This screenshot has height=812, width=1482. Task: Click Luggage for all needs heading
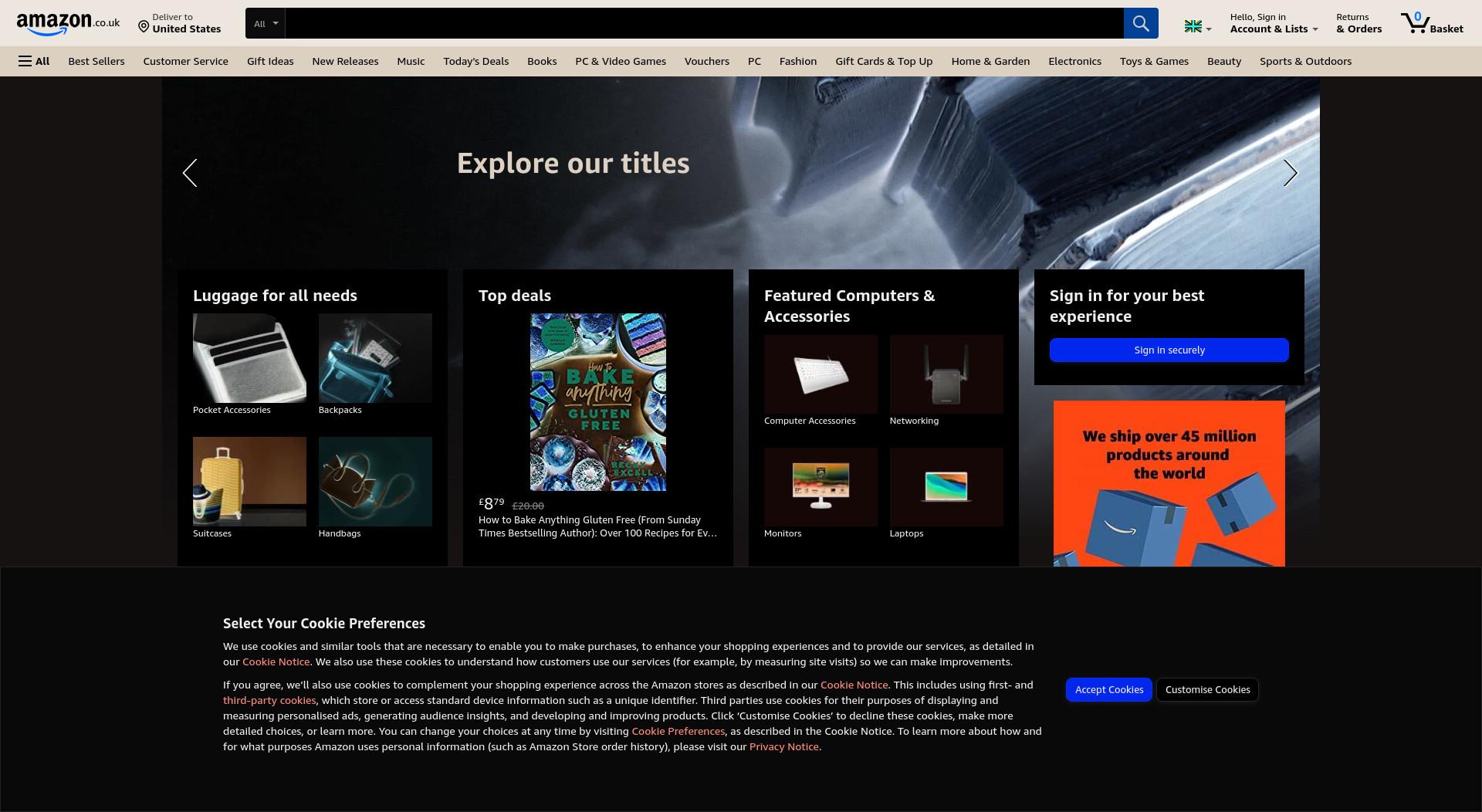pos(275,296)
